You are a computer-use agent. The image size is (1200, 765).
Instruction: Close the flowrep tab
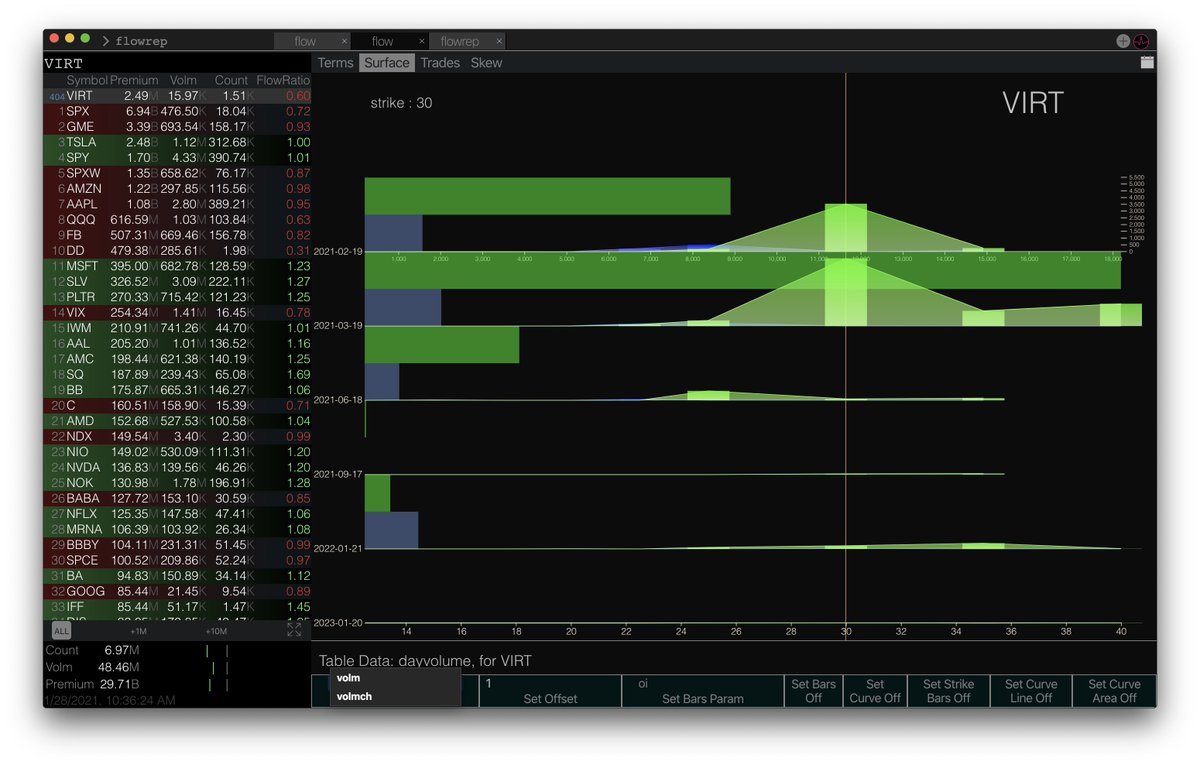499,41
